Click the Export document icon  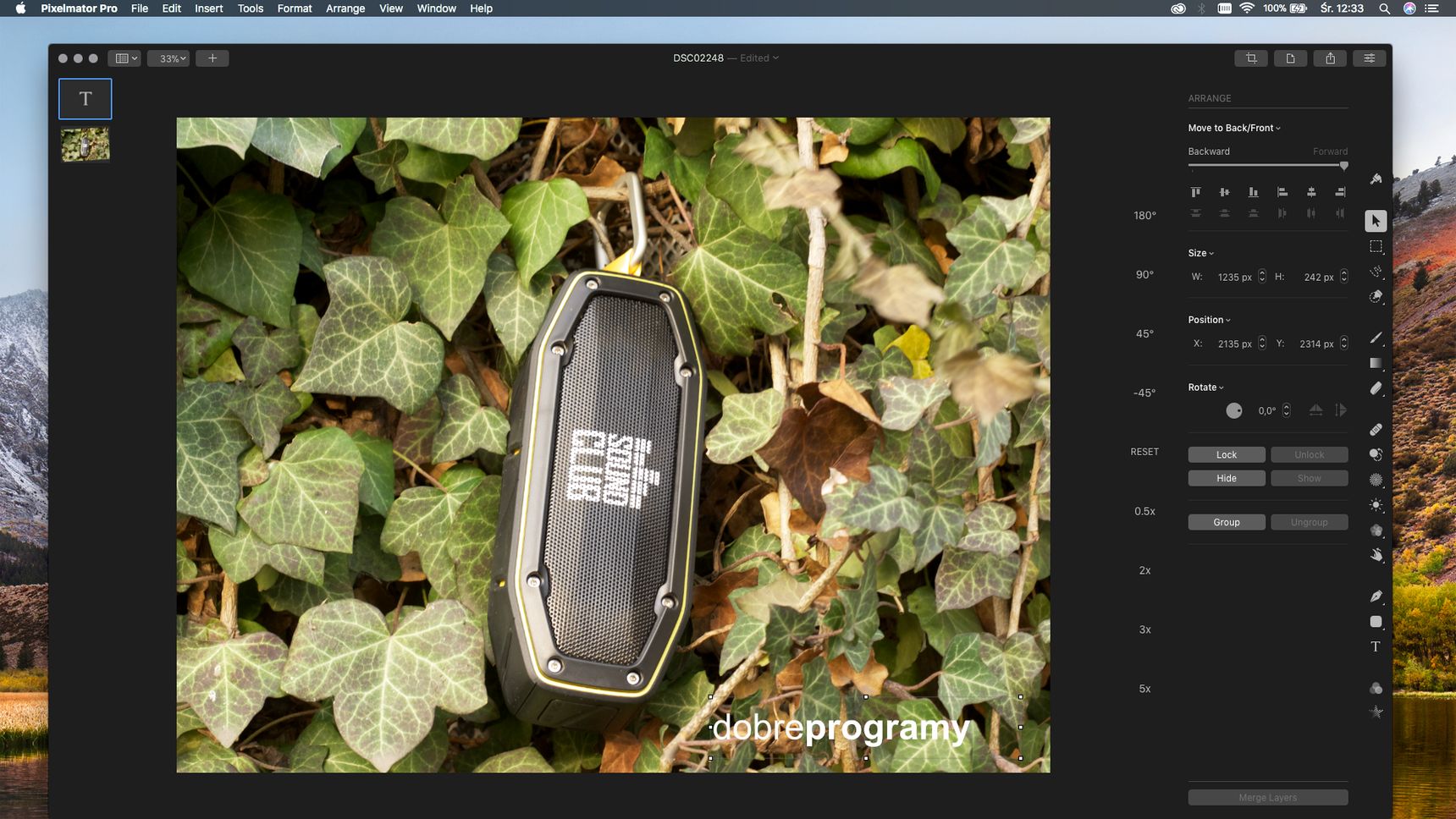click(x=1290, y=58)
